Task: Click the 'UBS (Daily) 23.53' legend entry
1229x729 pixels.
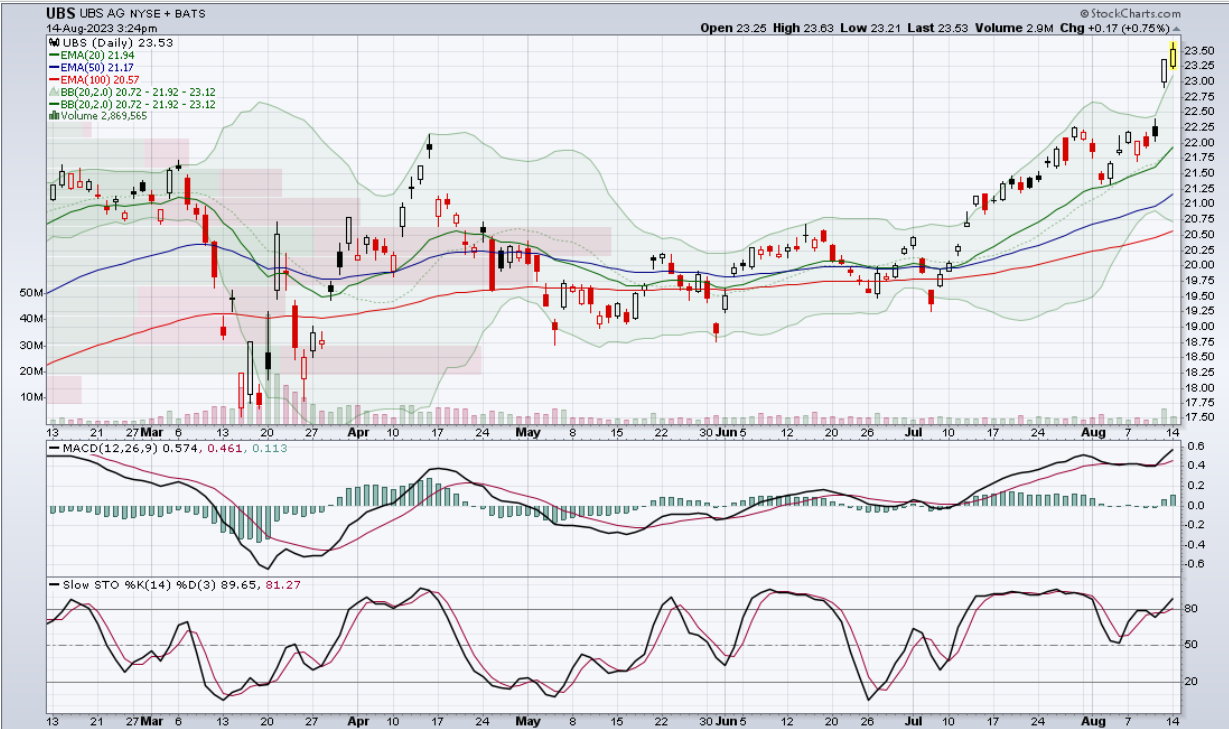Action: (119, 44)
